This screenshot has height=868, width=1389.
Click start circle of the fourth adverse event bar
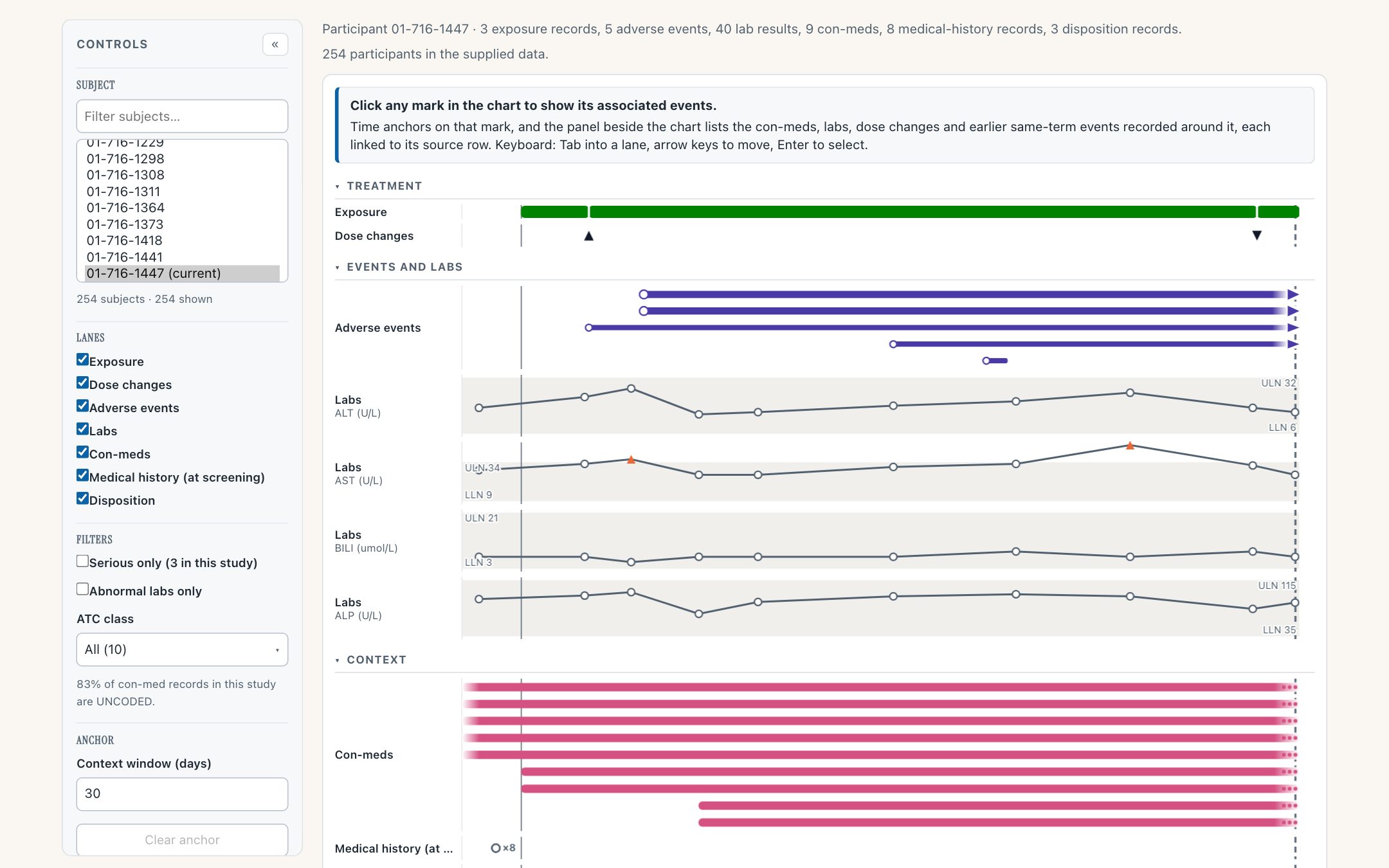point(893,344)
